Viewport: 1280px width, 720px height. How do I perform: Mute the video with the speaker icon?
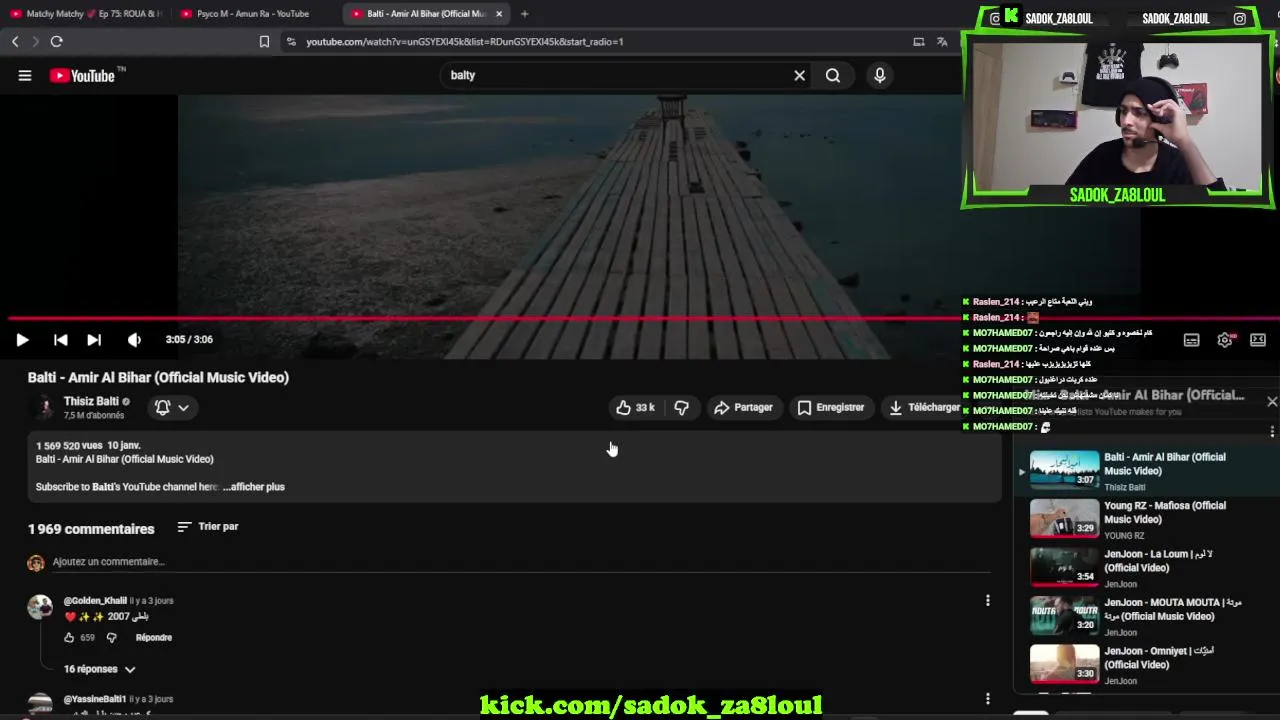click(x=134, y=340)
